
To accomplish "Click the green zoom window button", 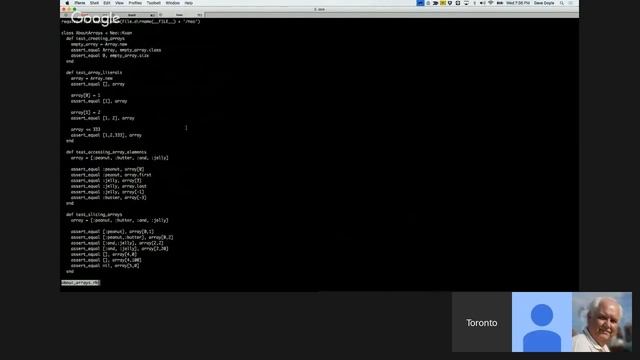I will pos(74,9).
